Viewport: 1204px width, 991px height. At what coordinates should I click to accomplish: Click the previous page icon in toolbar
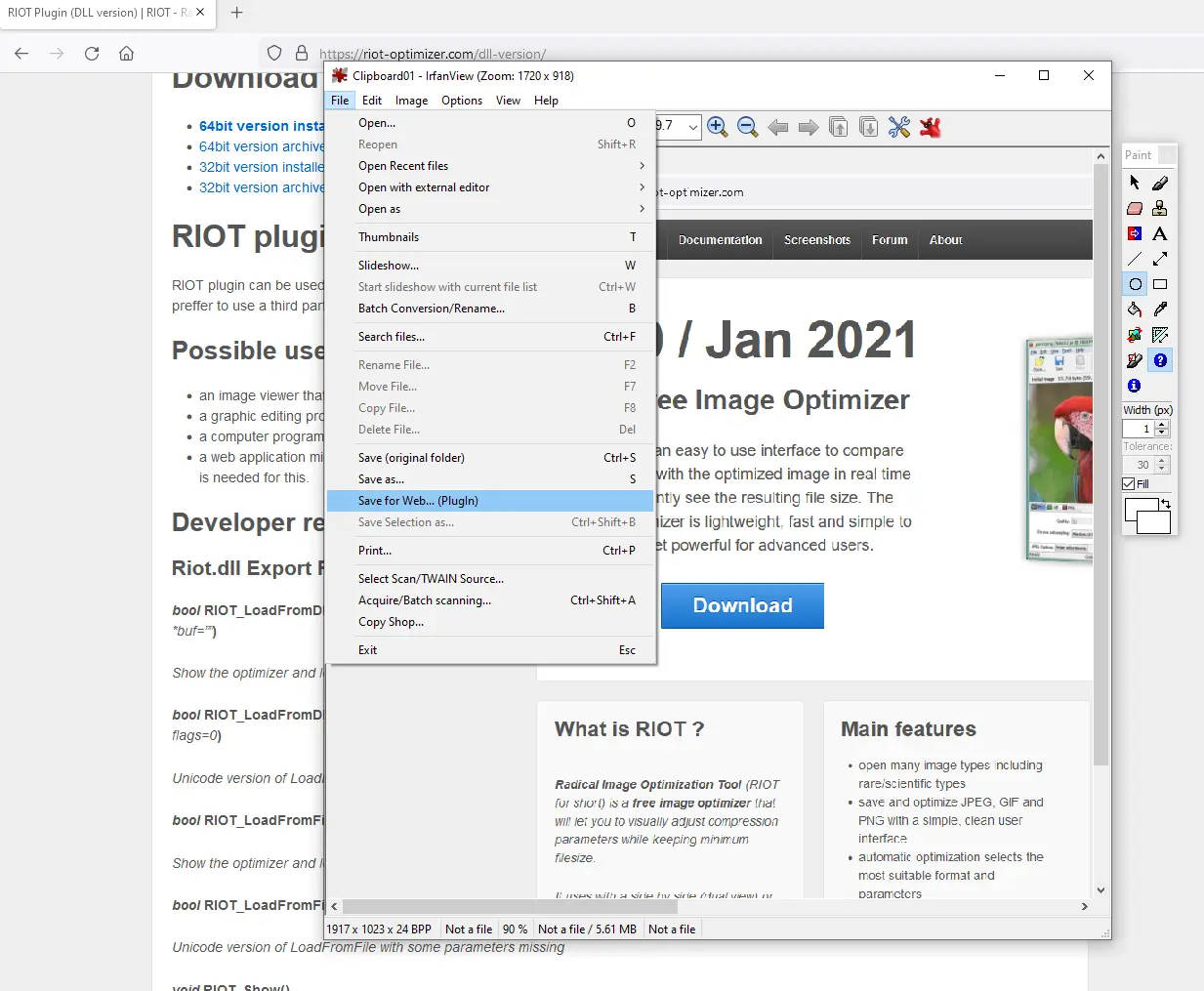pos(839,127)
